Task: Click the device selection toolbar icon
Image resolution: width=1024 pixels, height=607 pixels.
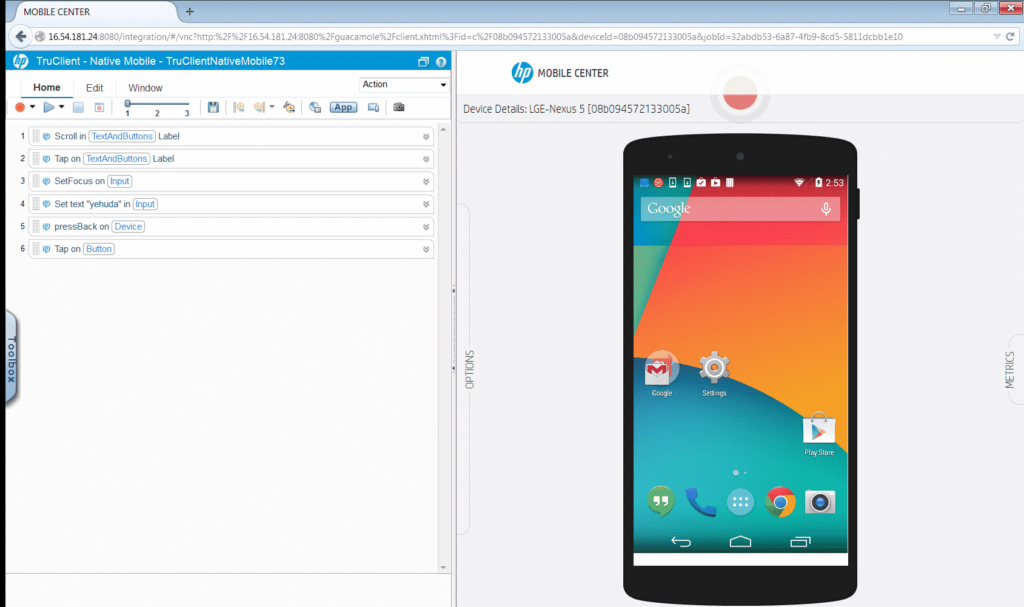Action: click(374, 107)
